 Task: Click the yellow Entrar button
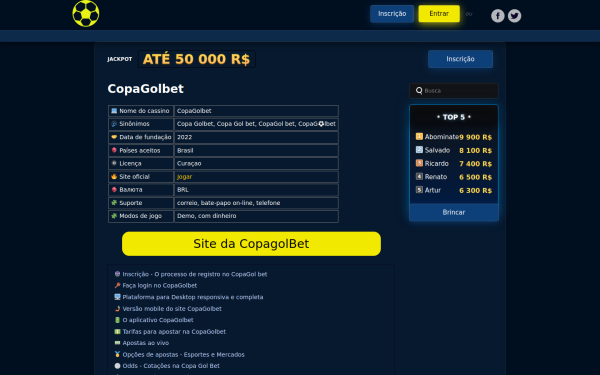(x=439, y=14)
